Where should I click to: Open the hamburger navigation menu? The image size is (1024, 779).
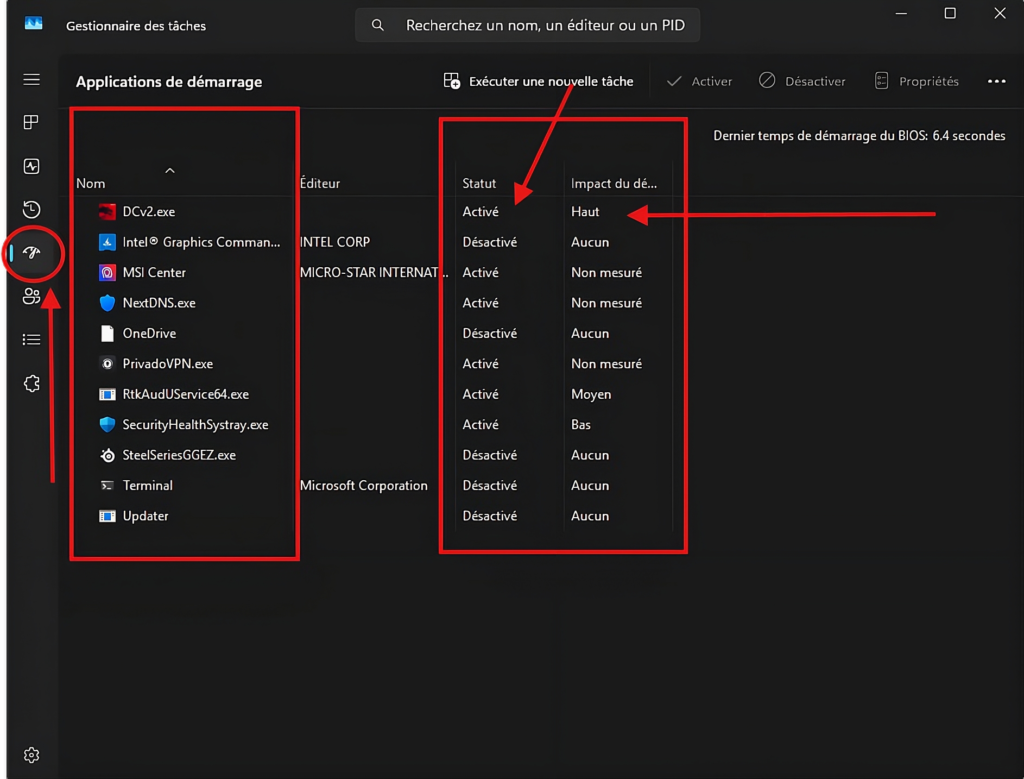pyautogui.click(x=31, y=80)
